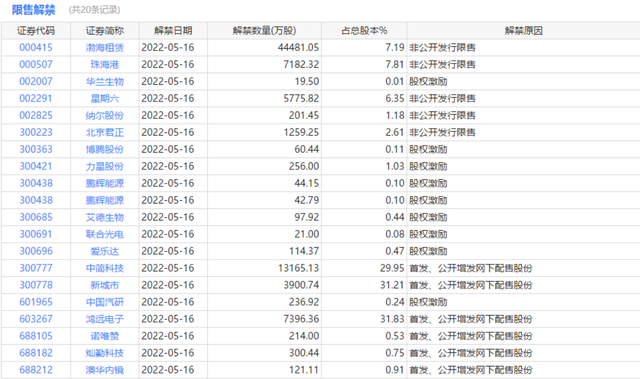Click security code 300691
This screenshot has height=379, width=640.
[x=36, y=234]
